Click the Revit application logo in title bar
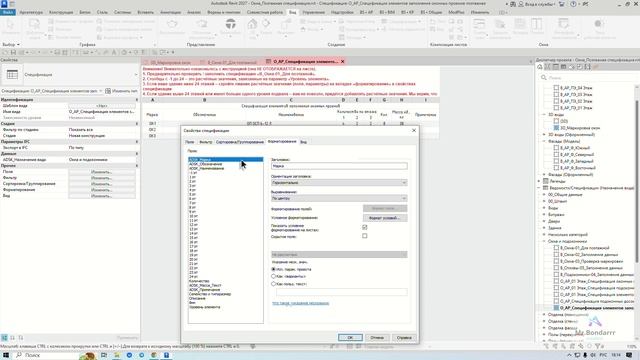The height and width of the screenshot is (360, 640). tap(4, 4)
